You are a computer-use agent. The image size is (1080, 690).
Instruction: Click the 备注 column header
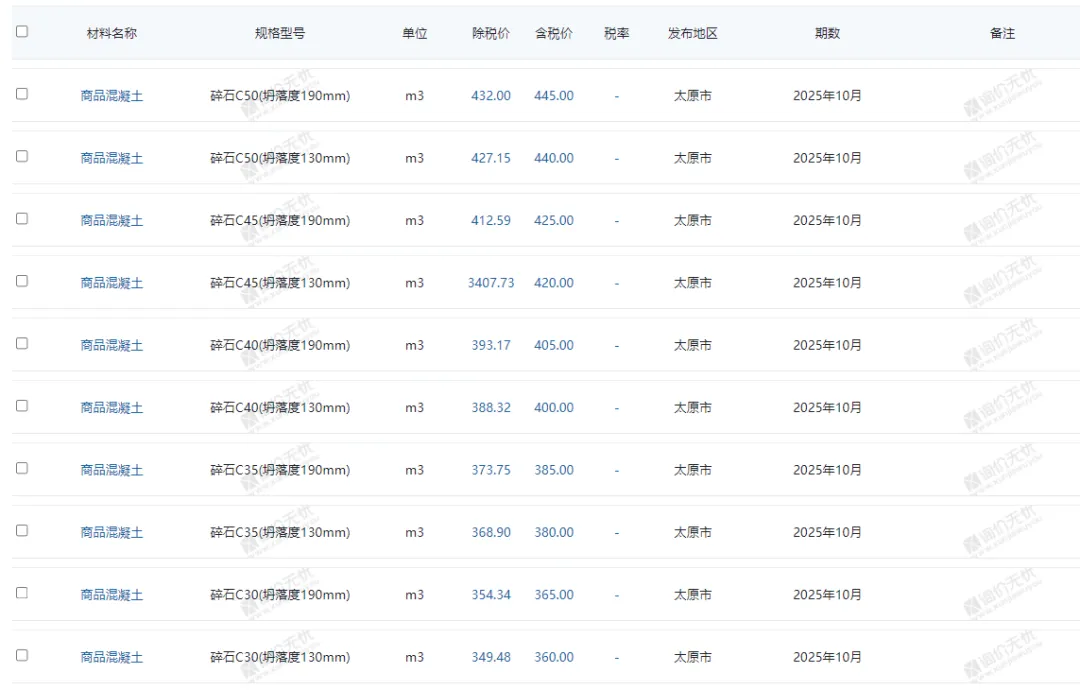[1002, 33]
